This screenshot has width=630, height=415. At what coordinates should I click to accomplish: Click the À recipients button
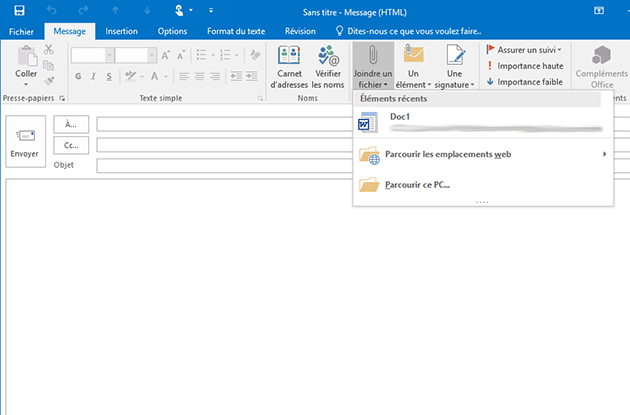71,124
